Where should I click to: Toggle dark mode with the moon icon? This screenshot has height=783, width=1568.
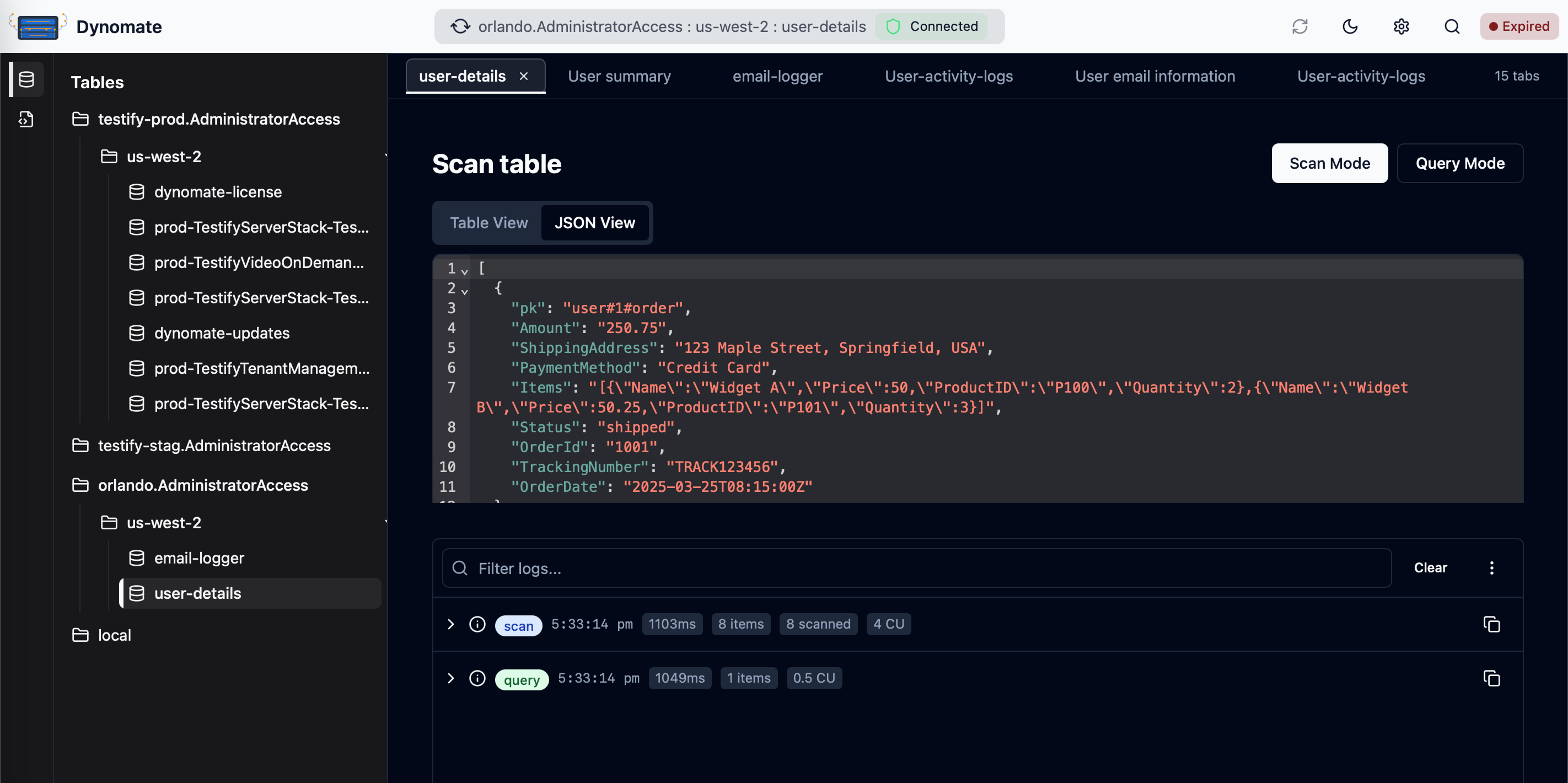click(x=1350, y=26)
